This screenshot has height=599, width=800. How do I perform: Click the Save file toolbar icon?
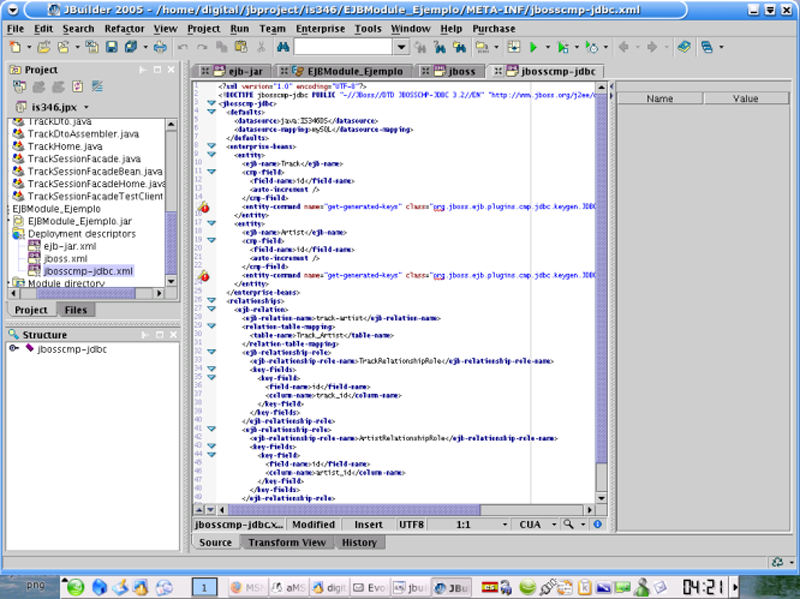(110, 47)
